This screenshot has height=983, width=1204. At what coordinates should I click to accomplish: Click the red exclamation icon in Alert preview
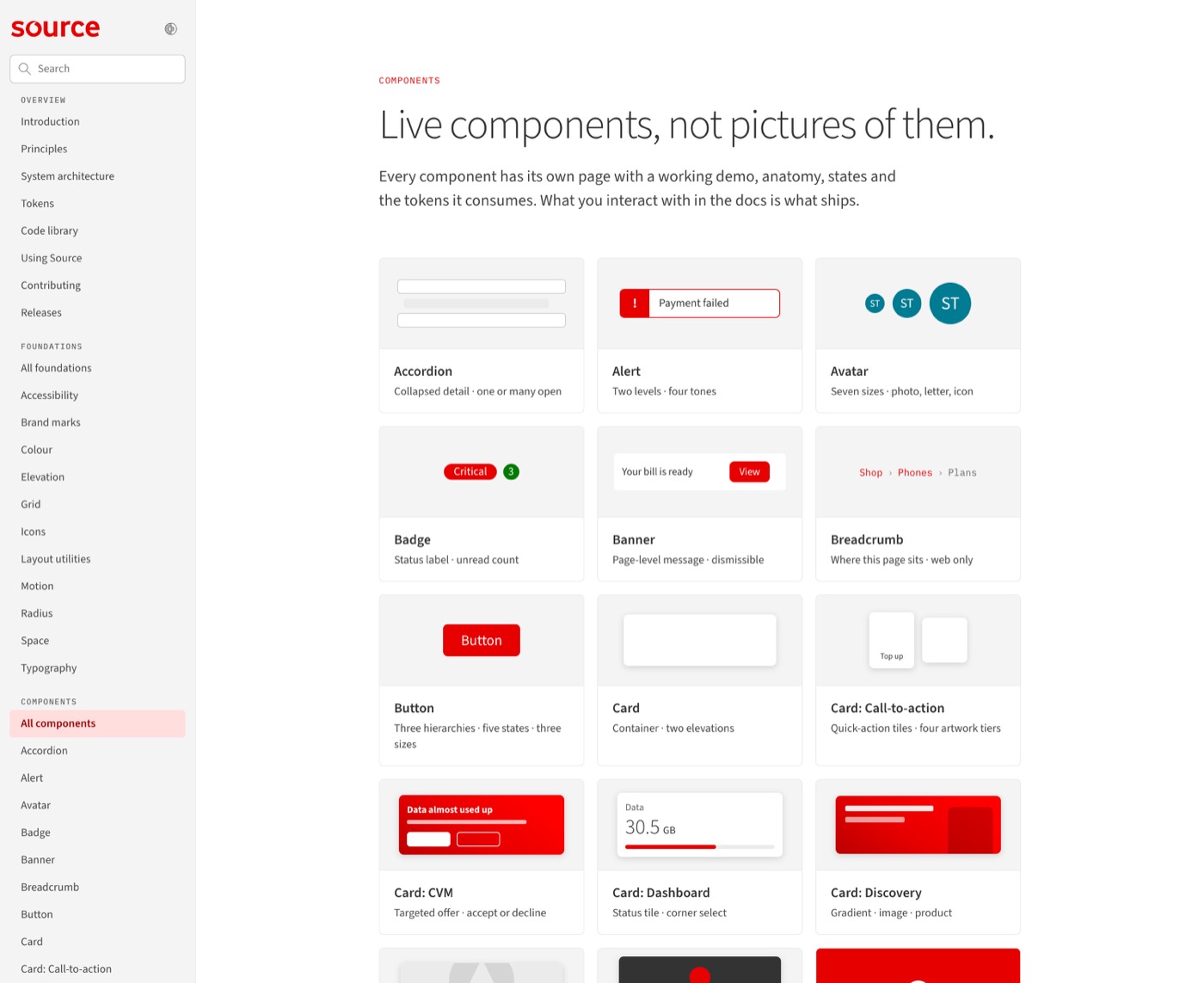click(x=635, y=304)
